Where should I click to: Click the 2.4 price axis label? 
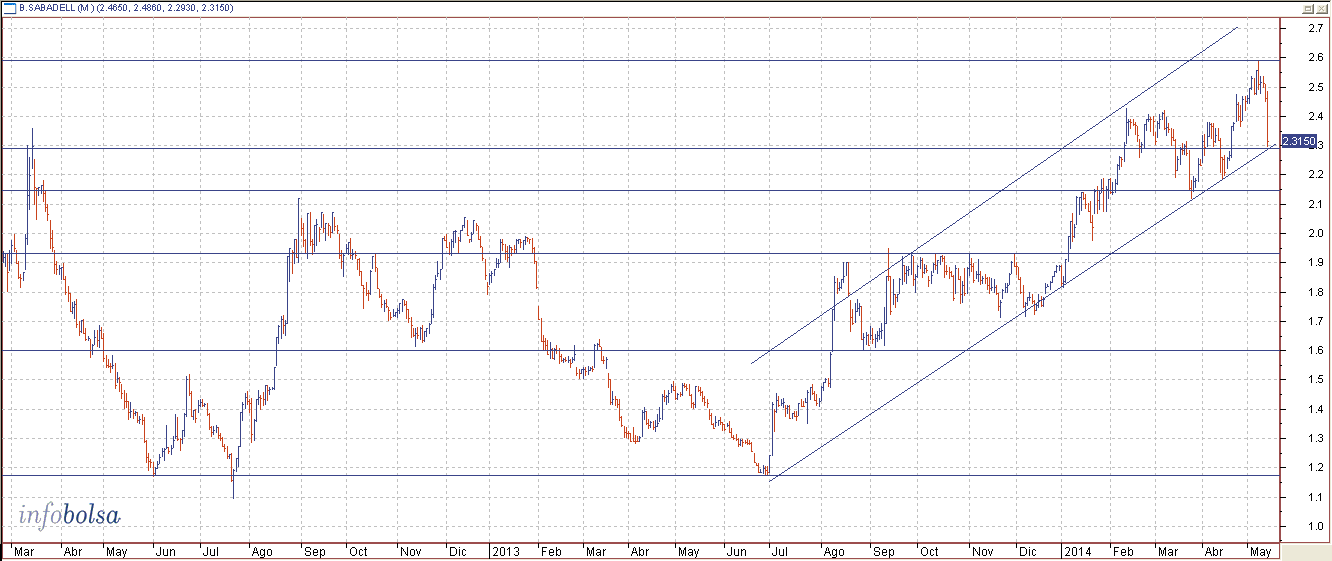pyautogui.click(x=1316, y=116)
